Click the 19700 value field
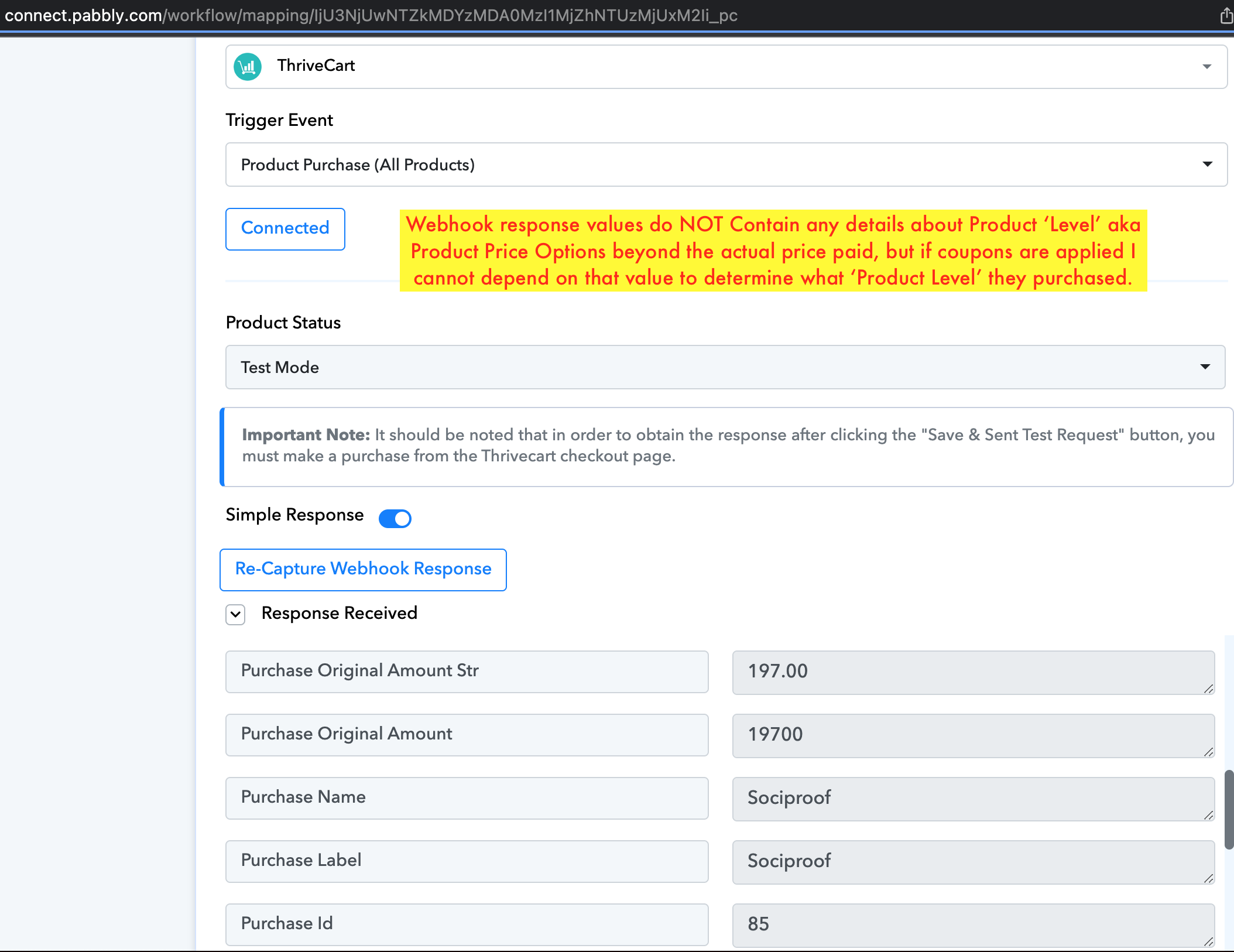This screenshot has width=1234, height=952. point(974,735)
